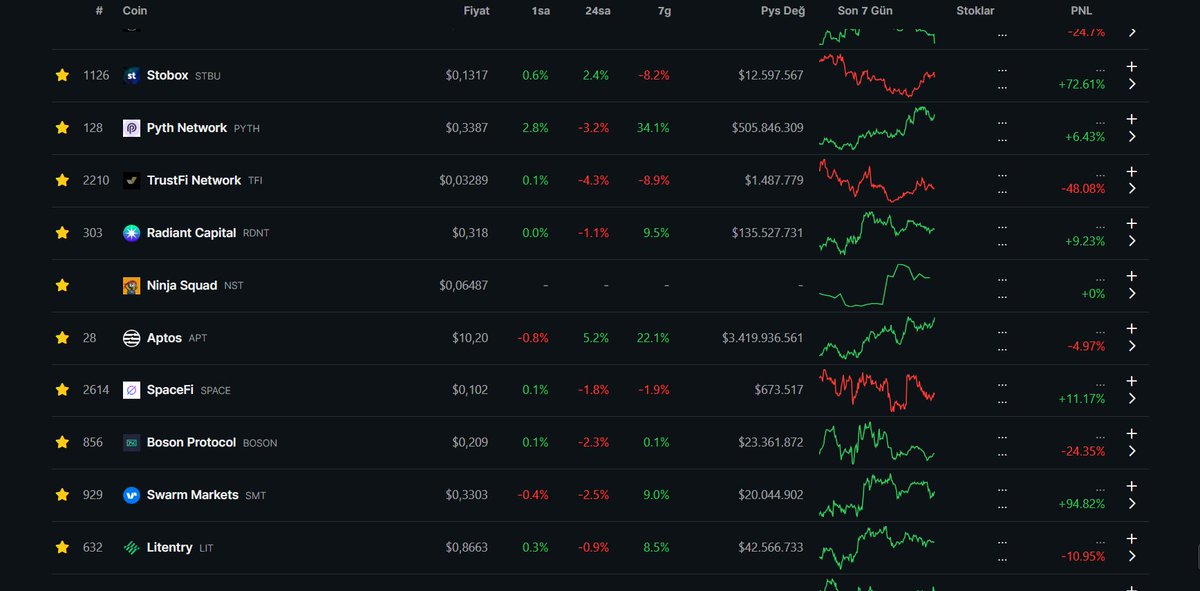Screen dimensions: 1200x591
Task: Click the Radiant Capital coin logo
Action: click(131, 233)
